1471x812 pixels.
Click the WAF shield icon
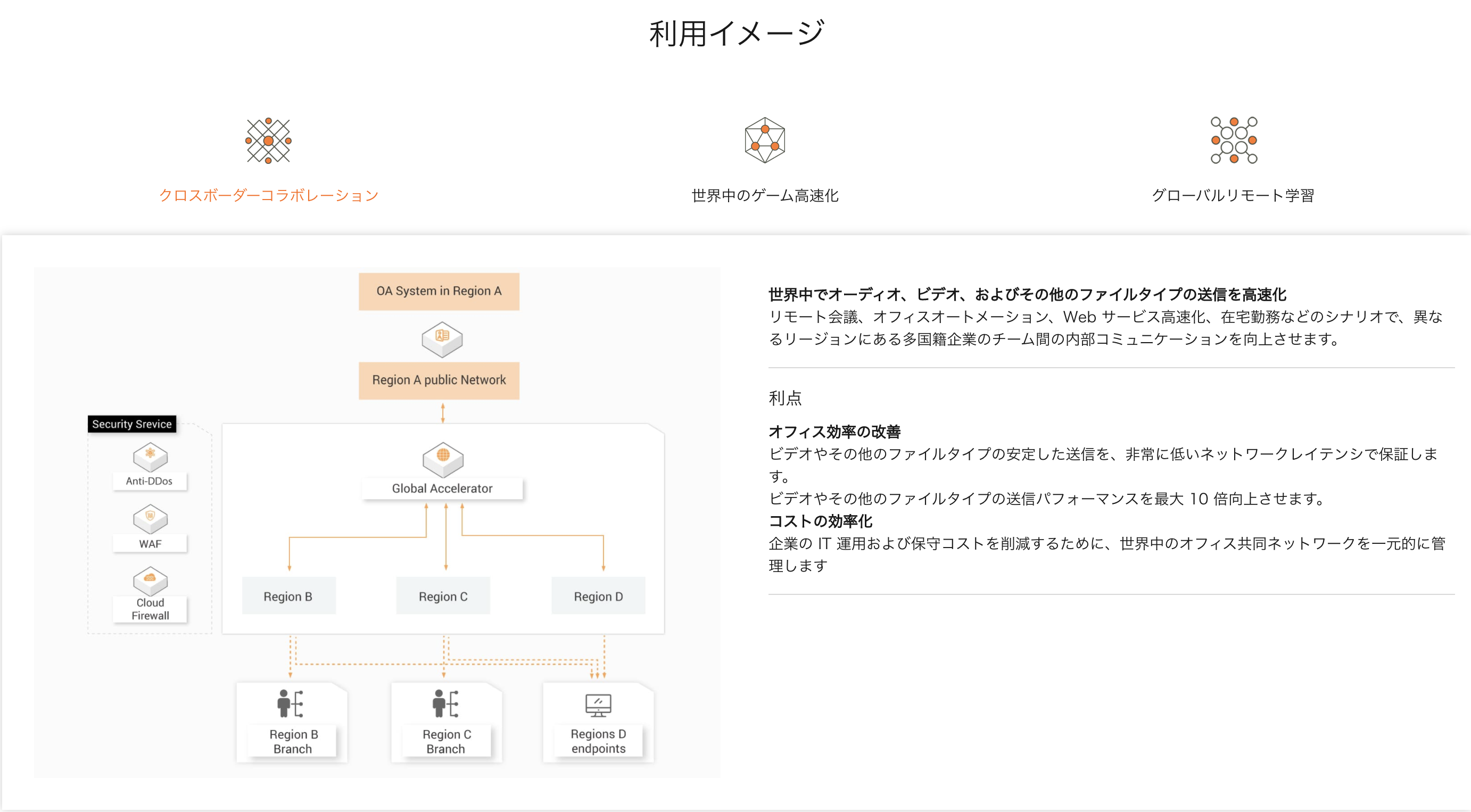click(150, 518)
